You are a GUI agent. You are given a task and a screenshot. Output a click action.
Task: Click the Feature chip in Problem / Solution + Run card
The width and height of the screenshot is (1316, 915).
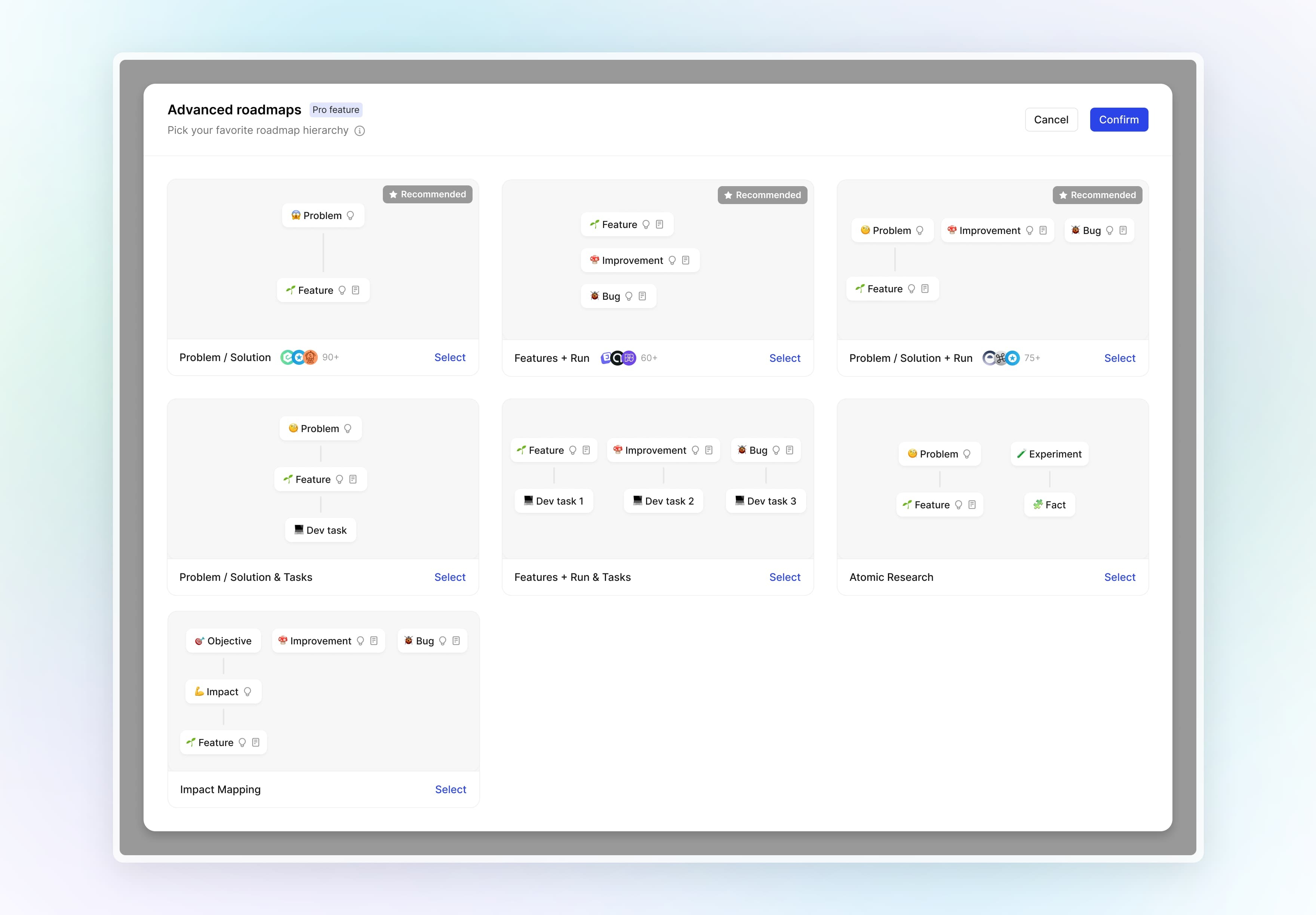coord(892,289)
